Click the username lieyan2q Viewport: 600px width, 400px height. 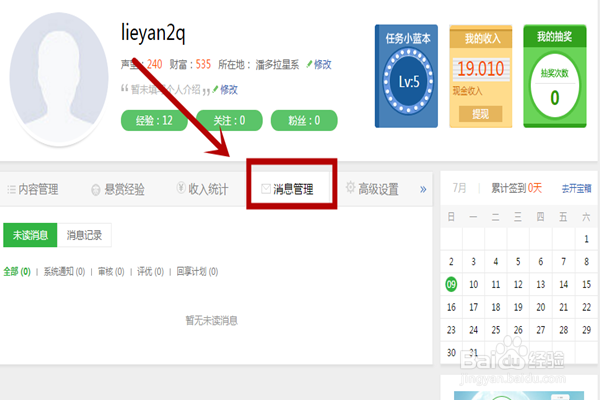coord(153,32)
